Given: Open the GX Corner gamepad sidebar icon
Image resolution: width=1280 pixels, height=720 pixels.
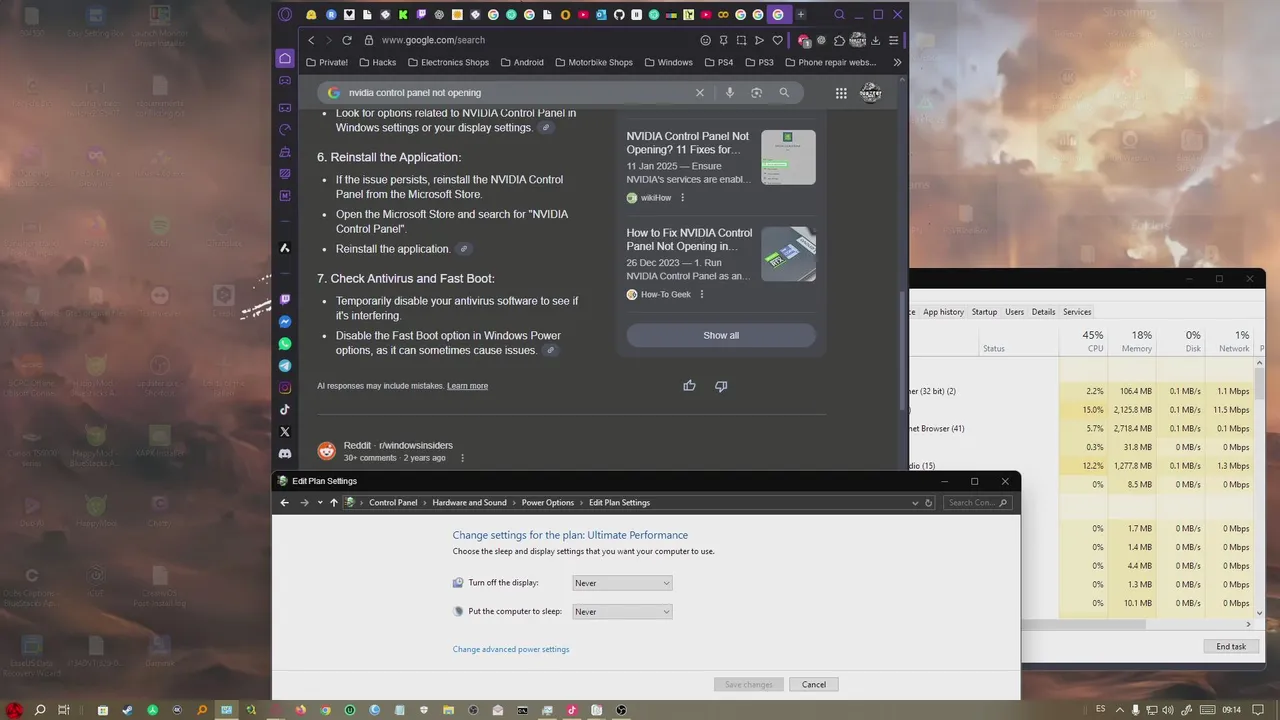Looking at the screenshot, I should tap(285, 81).
